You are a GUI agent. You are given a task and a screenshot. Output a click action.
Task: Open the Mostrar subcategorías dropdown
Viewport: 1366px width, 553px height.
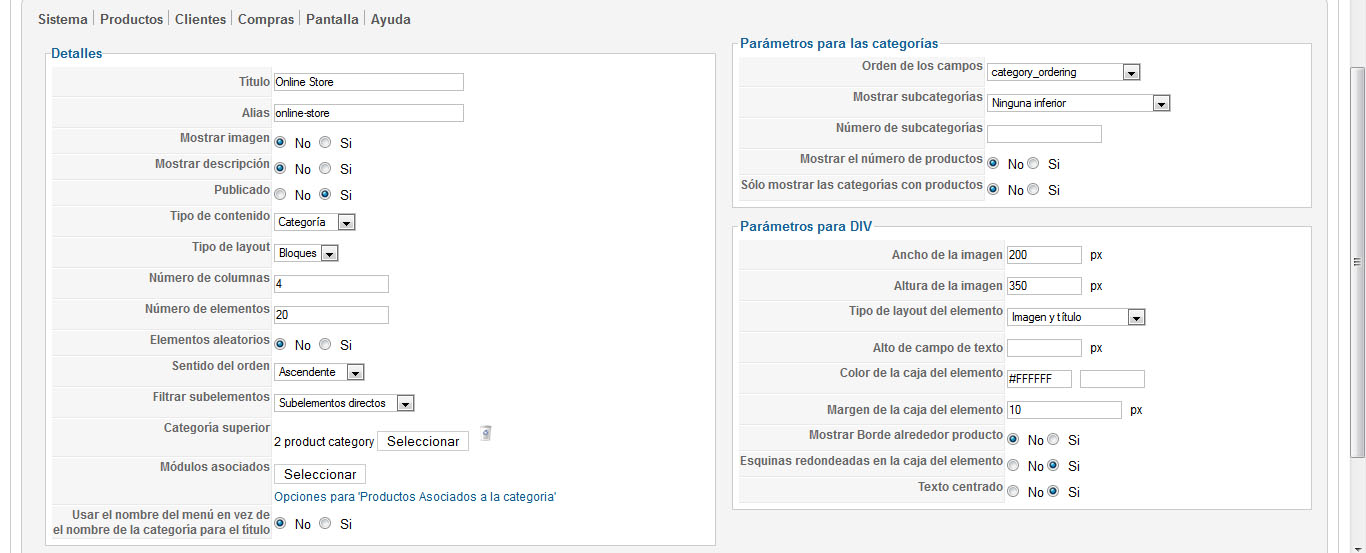(1079, 103)
